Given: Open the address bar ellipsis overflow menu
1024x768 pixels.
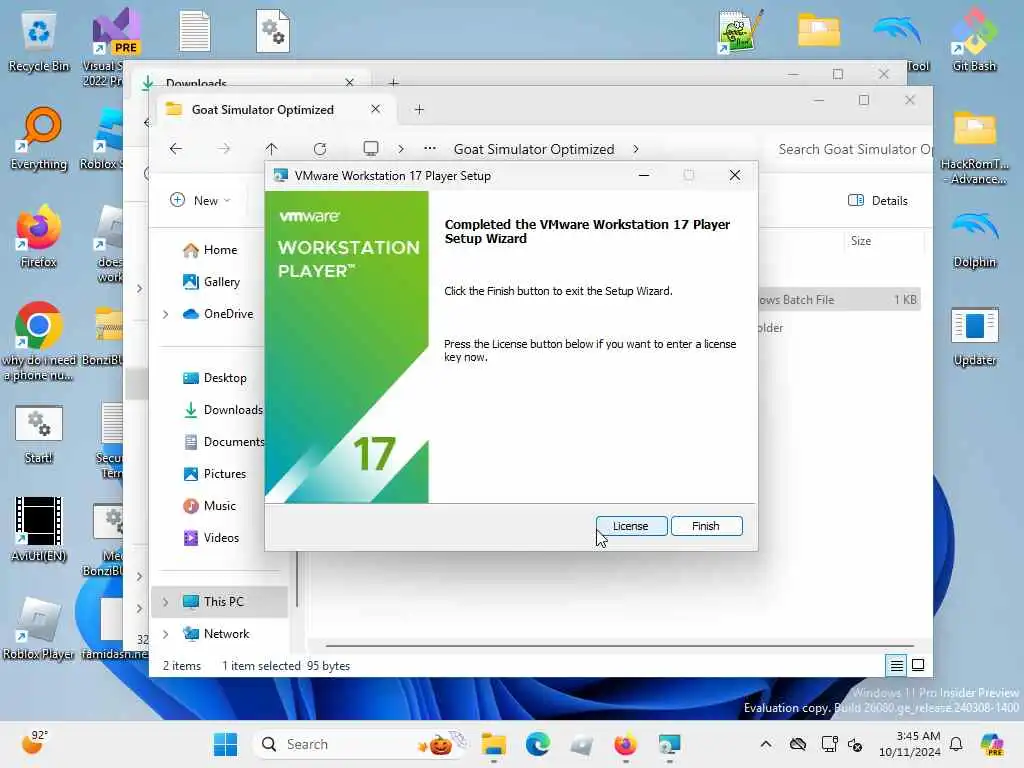Looking at the screenshot, I should pos(430,149).
